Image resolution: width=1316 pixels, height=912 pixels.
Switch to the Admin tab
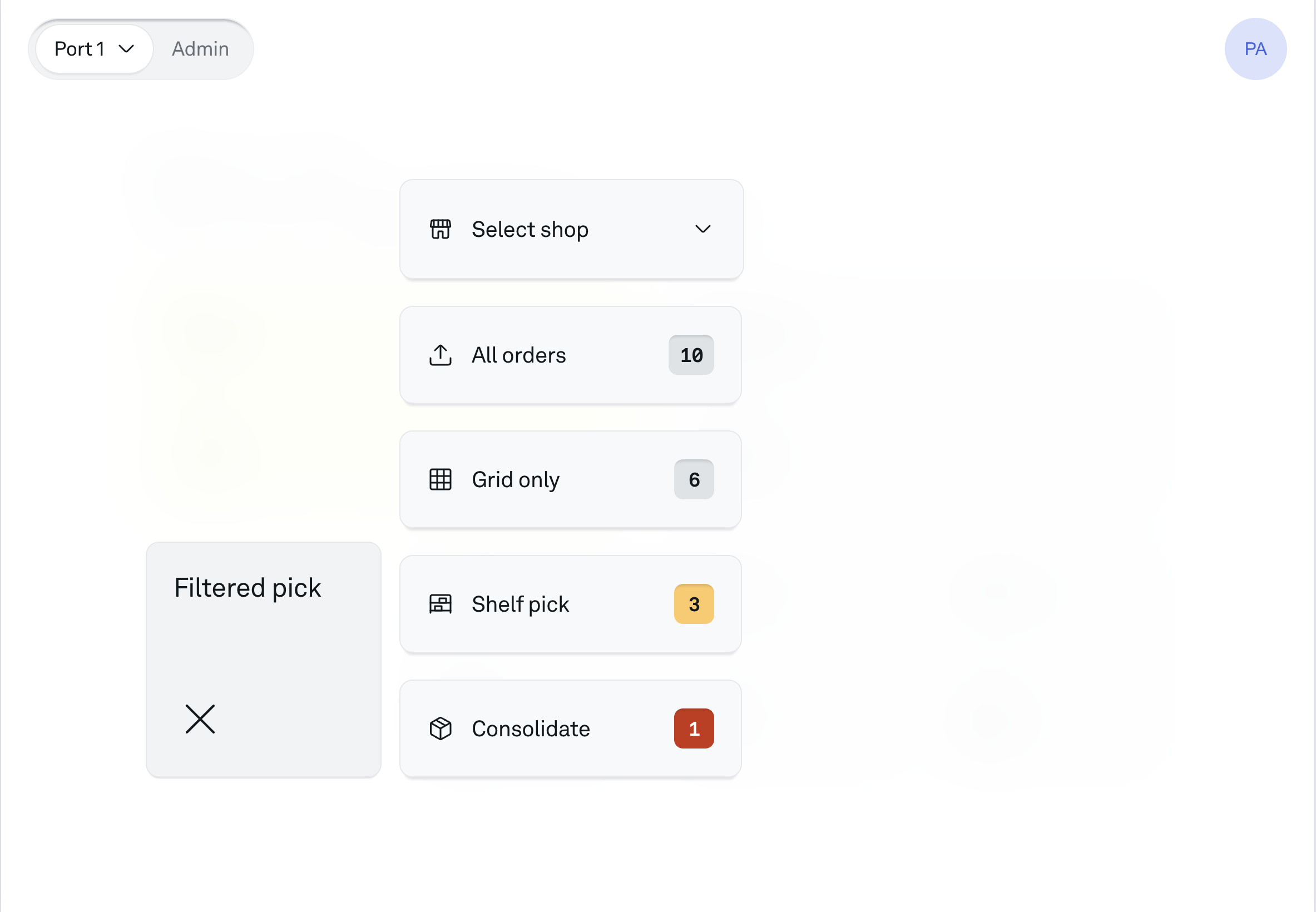coord(201,48)
